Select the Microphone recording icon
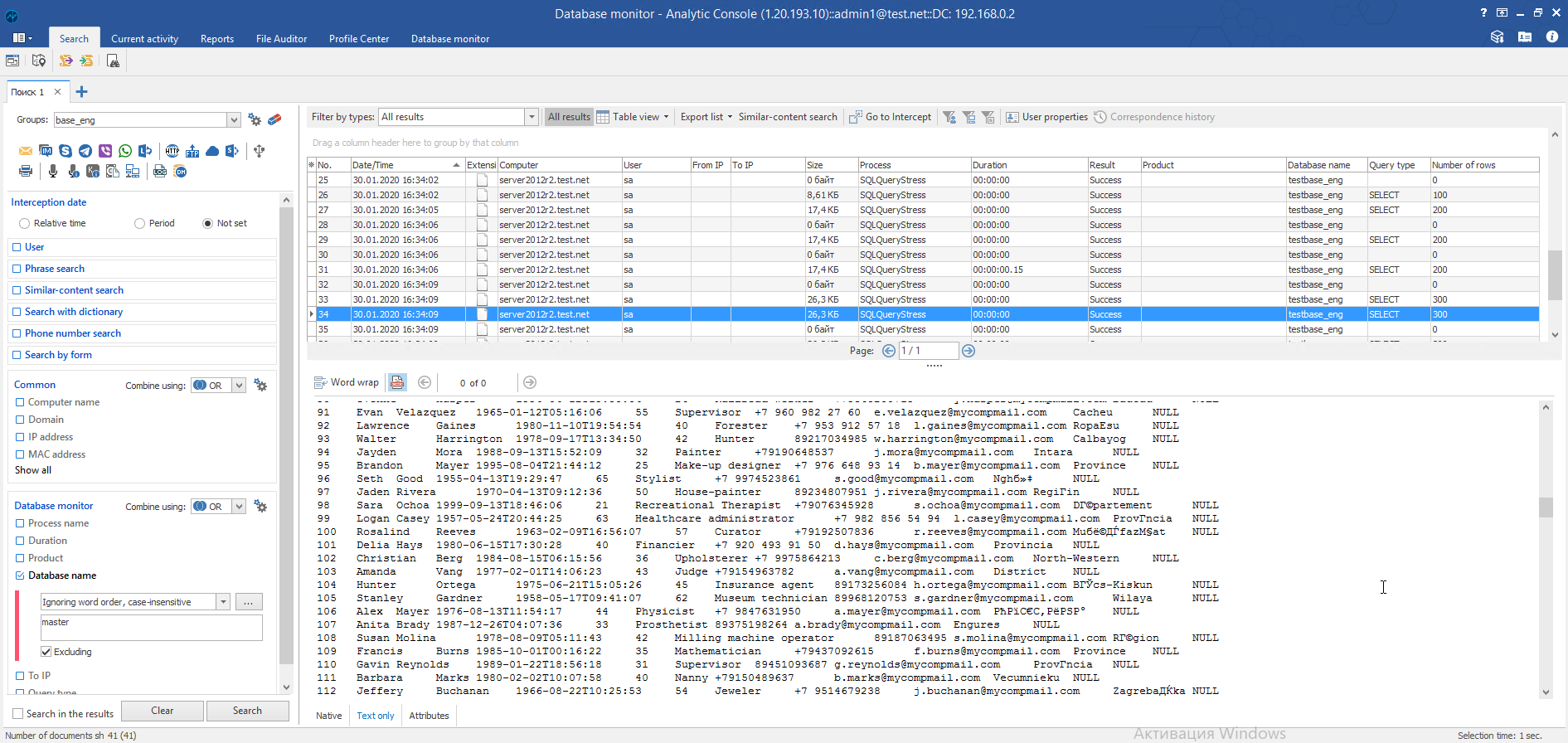 (x=53, y=171)
